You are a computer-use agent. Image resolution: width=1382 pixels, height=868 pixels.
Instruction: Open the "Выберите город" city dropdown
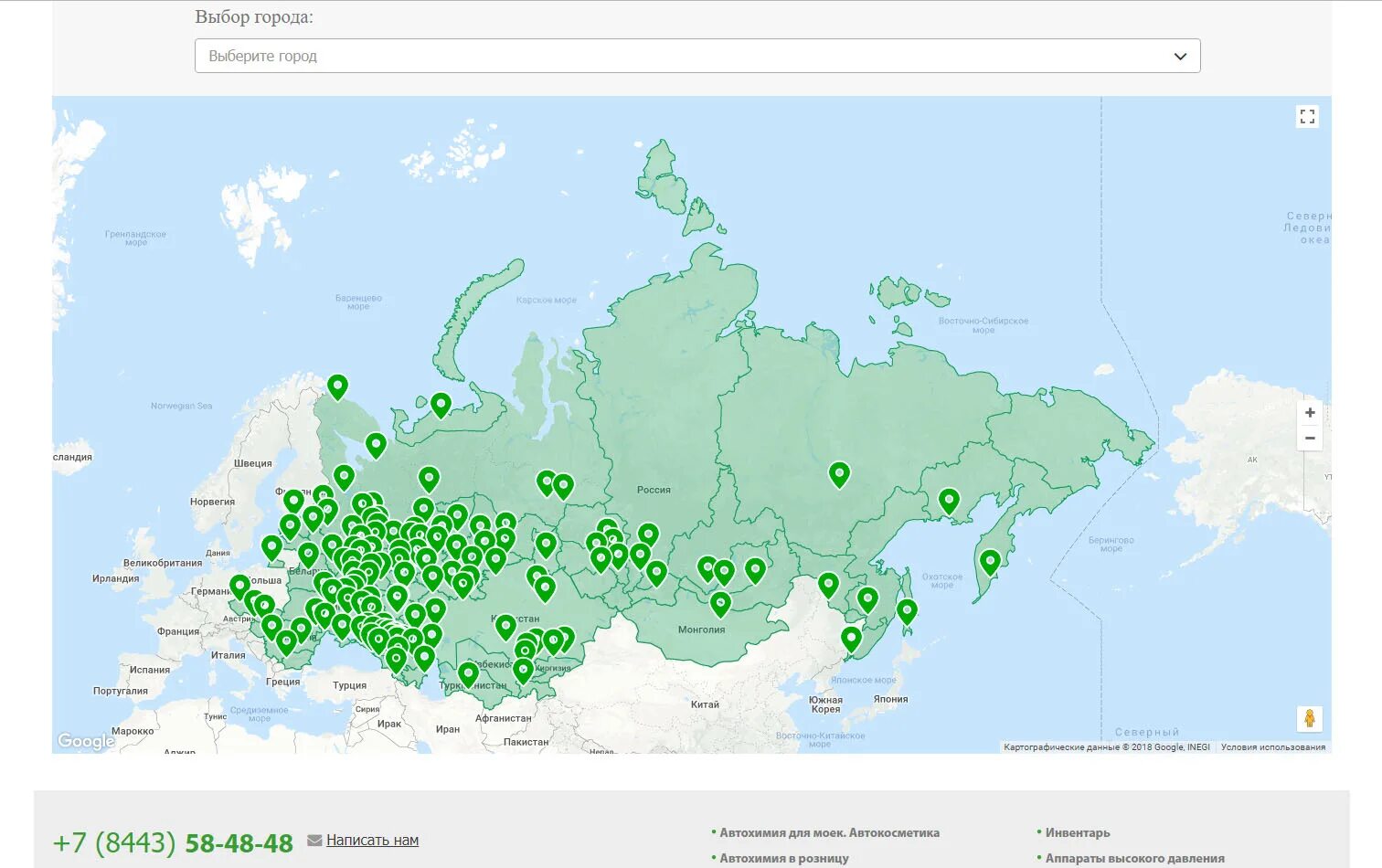(696, 56)
